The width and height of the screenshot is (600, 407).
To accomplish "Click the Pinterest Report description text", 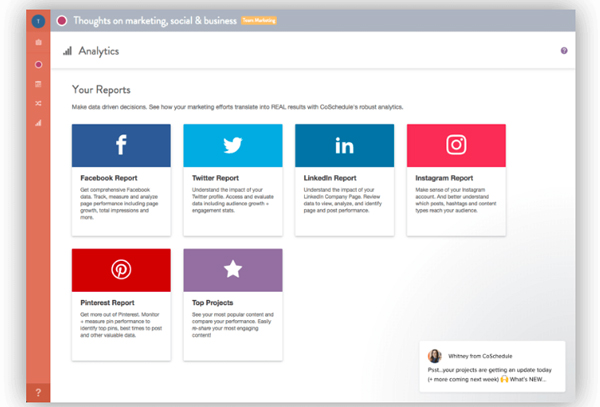I will coord(121,325).
